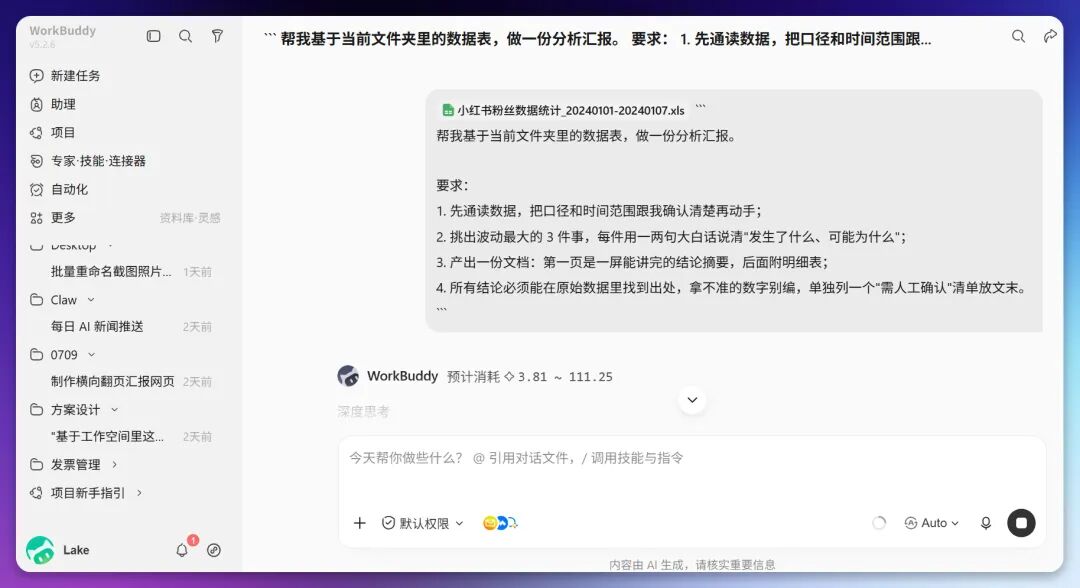Create a new task via 新建任务

pos(76,76)
